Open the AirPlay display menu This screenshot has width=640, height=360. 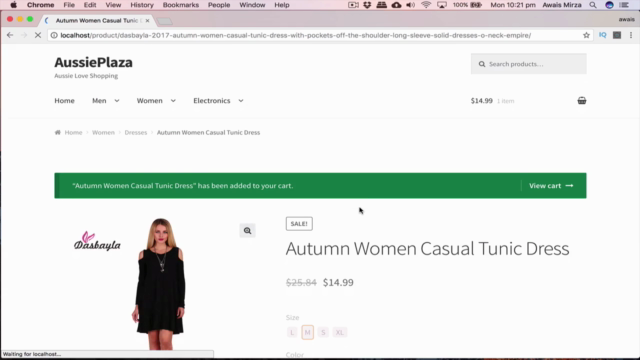point(442,5)
